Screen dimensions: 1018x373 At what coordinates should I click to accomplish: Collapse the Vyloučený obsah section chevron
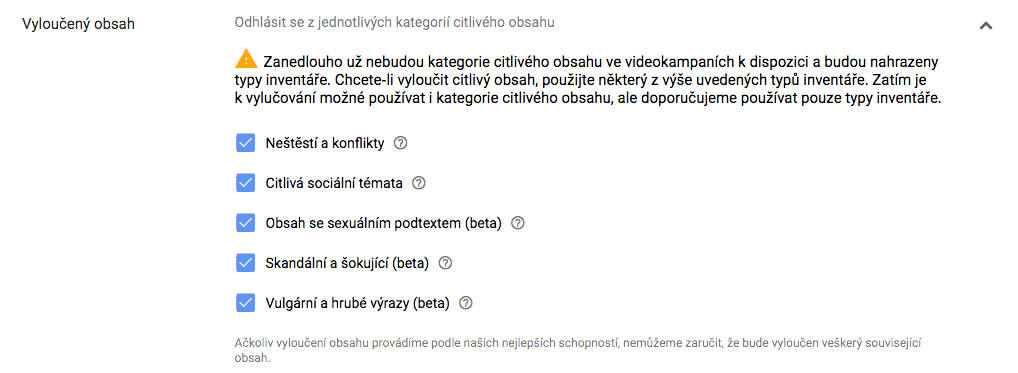pyautogui.click(x=986, y=26)
